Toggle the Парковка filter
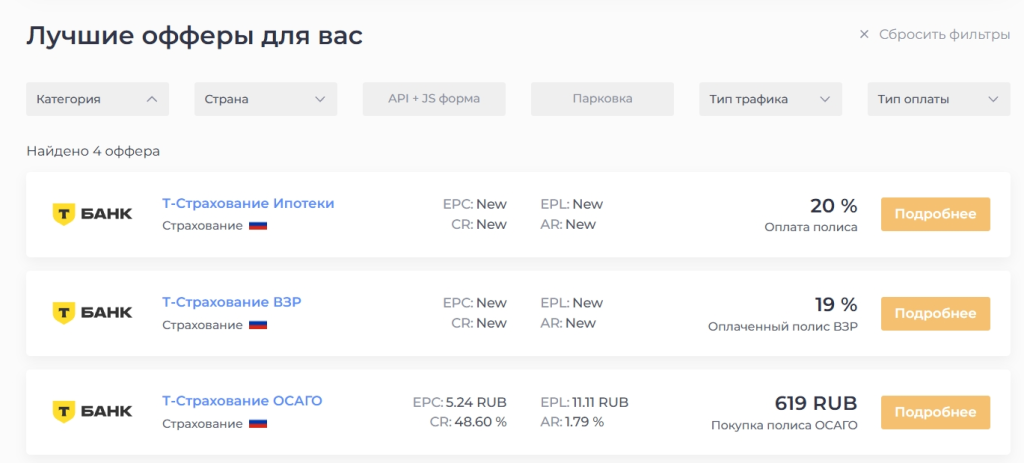1024x463 pixels. 602,99
